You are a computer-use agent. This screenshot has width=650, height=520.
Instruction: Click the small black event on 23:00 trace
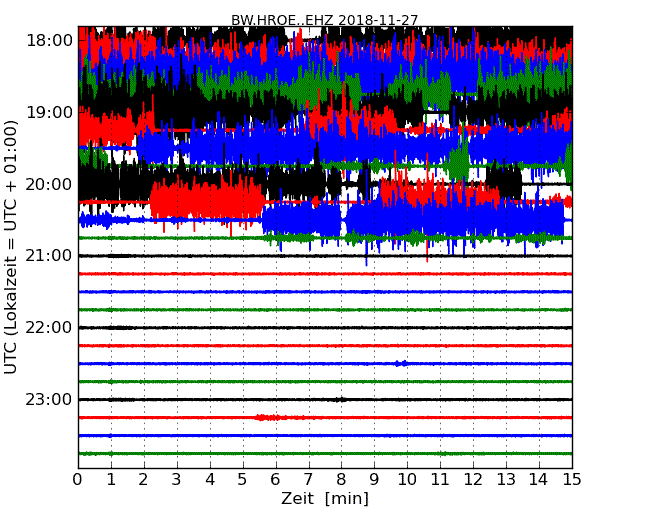[340, 400]
